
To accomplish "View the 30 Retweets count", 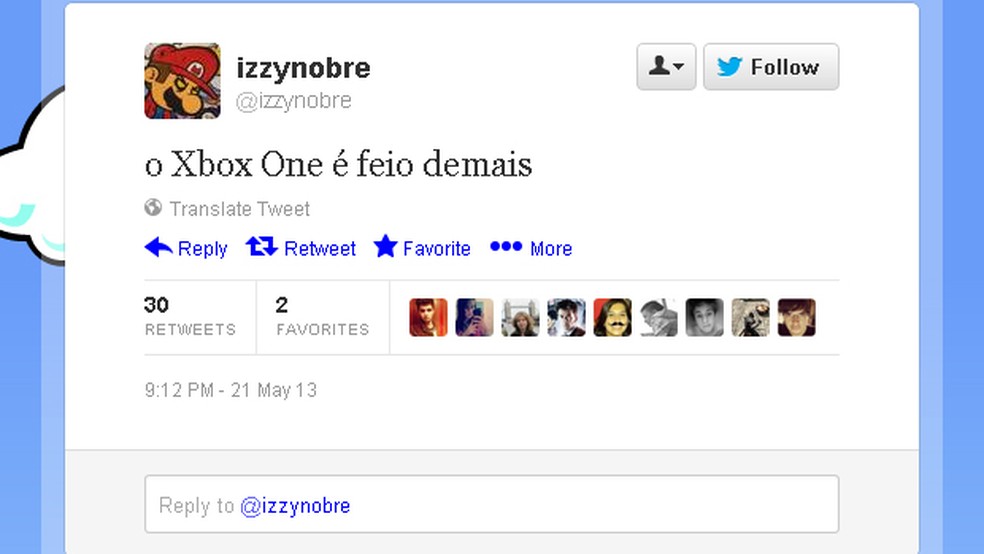I will click(190, 317).
